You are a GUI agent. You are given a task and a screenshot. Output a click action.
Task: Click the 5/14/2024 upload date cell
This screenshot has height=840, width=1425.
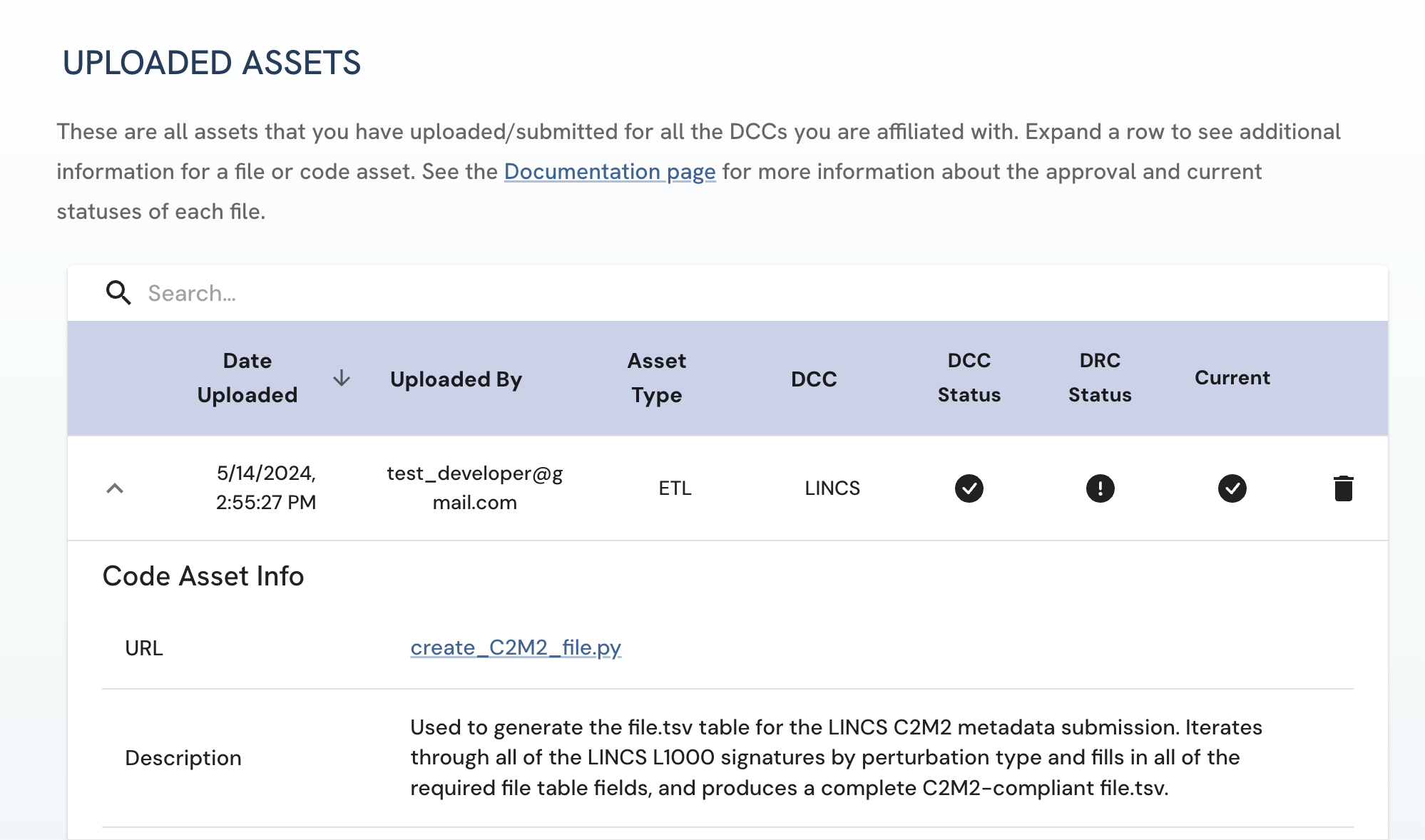[x=266, y=488]
